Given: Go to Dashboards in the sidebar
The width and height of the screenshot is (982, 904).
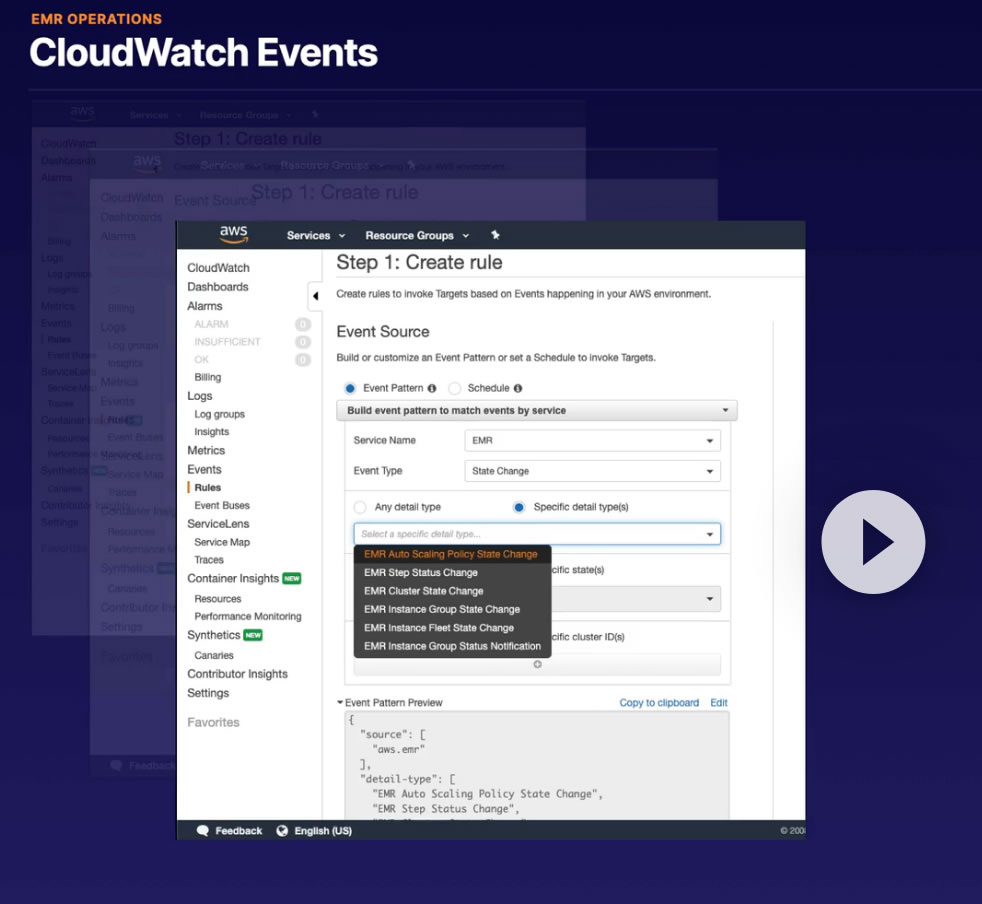Looking at the screenshot, I should click(x=217, y=286).
